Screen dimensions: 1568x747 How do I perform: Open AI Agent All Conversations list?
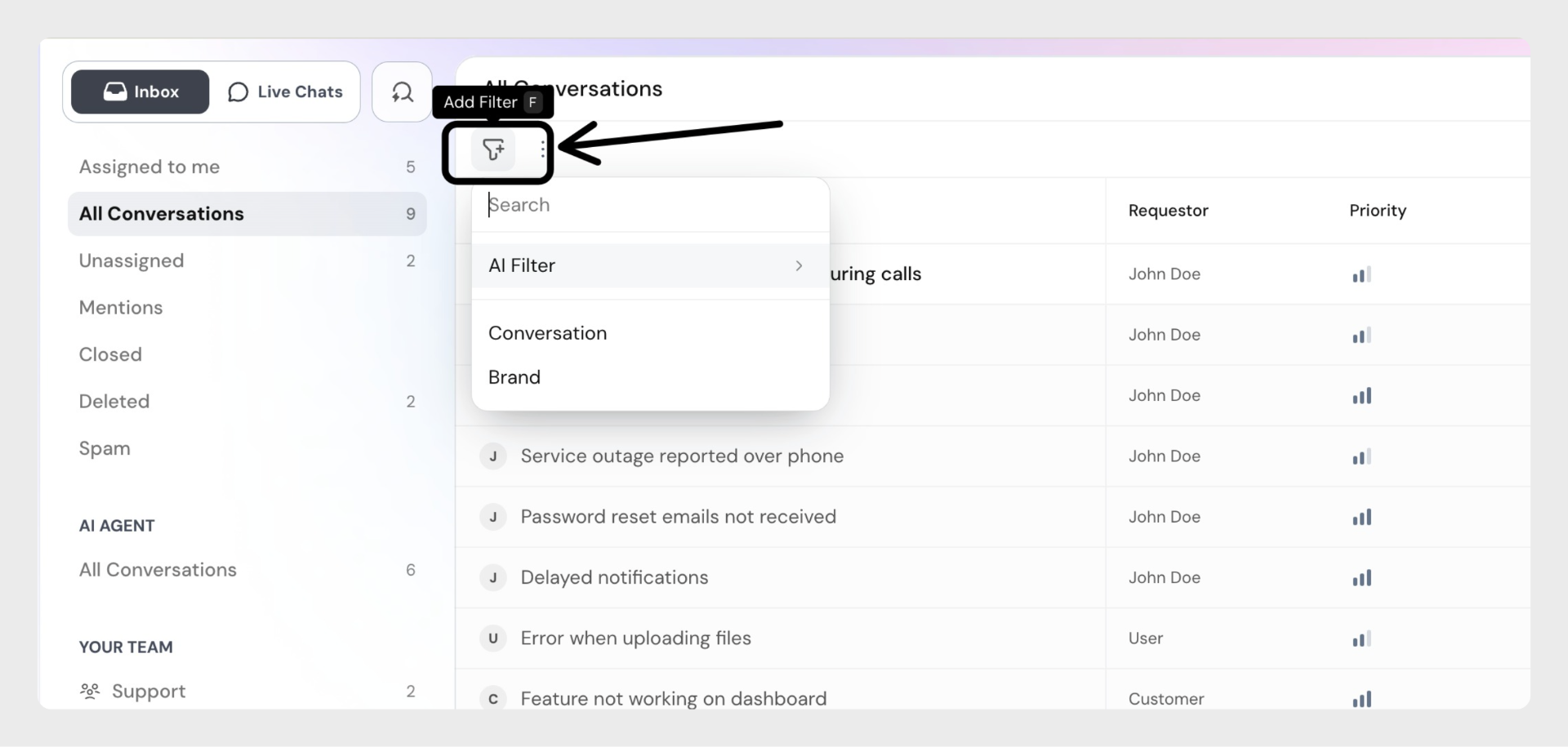pyautogui.click(x=158, y=570)
